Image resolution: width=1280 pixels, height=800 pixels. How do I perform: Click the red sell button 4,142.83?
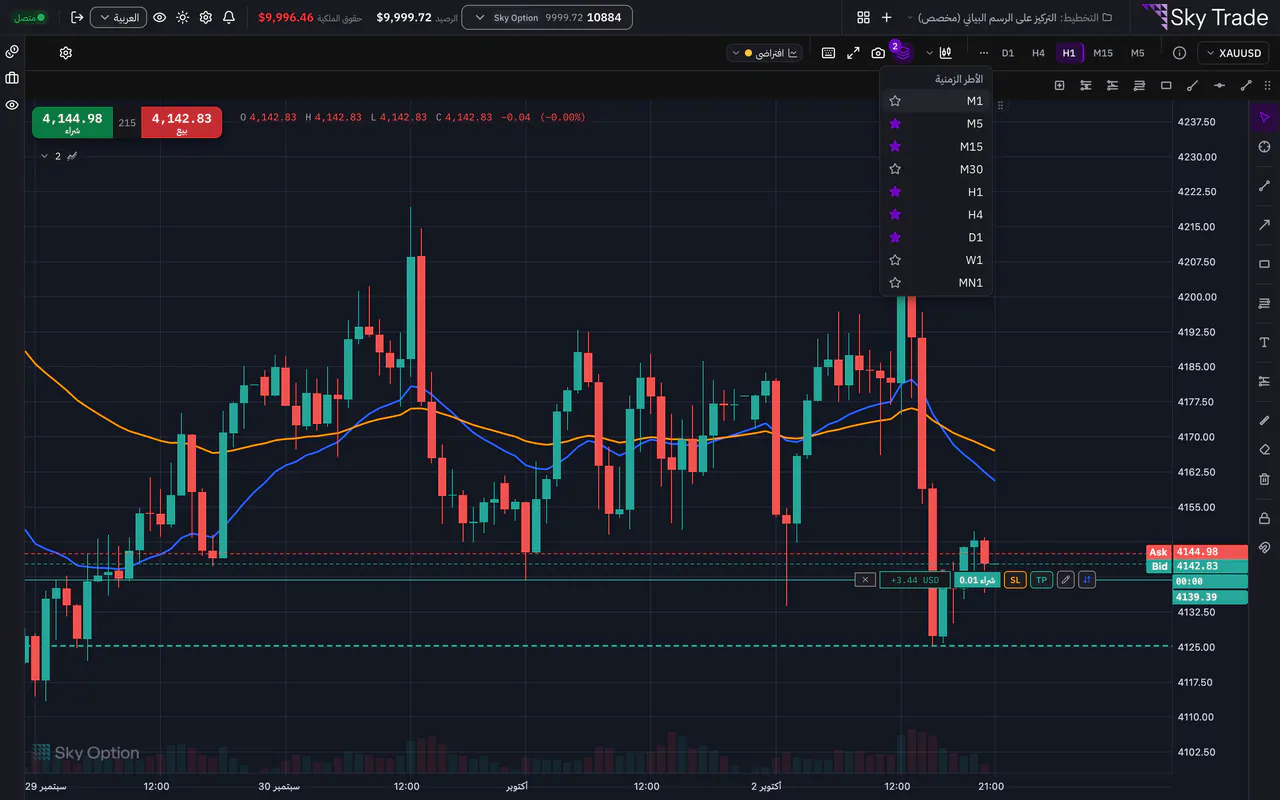point(181,123)
